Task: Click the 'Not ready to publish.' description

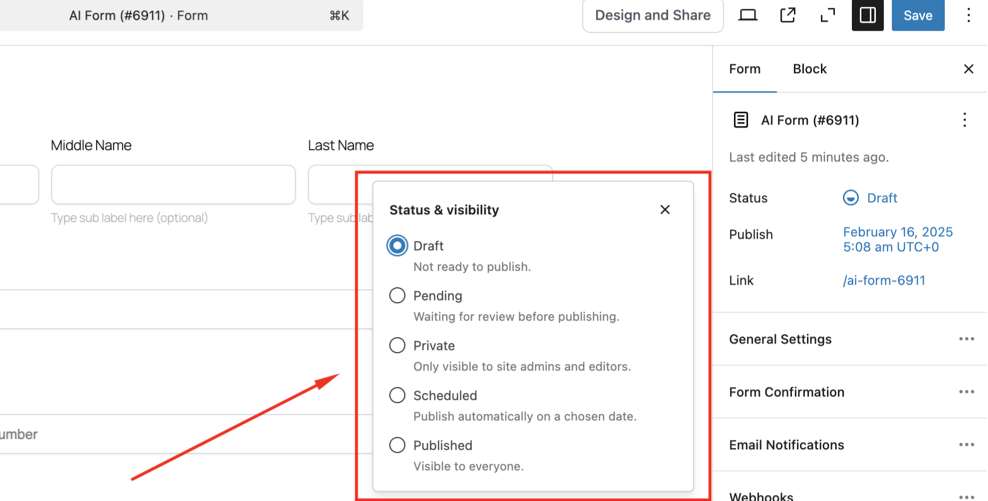Action: 472,267
